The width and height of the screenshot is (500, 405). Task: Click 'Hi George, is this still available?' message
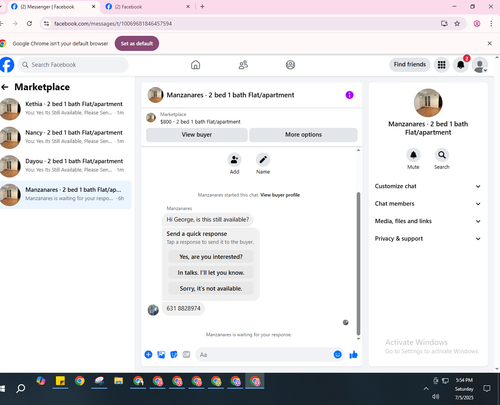point(208,220)
